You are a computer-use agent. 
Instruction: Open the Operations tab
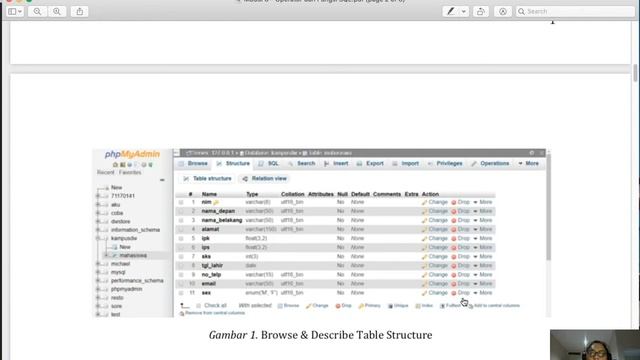coord(490,163)
